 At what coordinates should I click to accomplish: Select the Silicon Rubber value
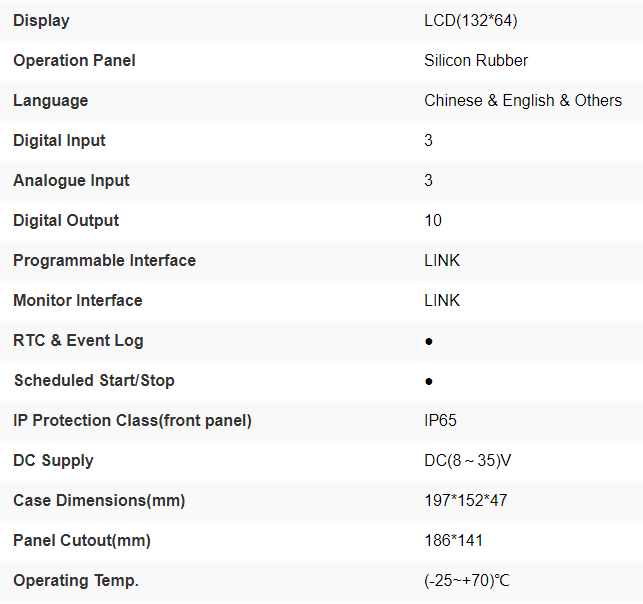click(x=476, y=60)
